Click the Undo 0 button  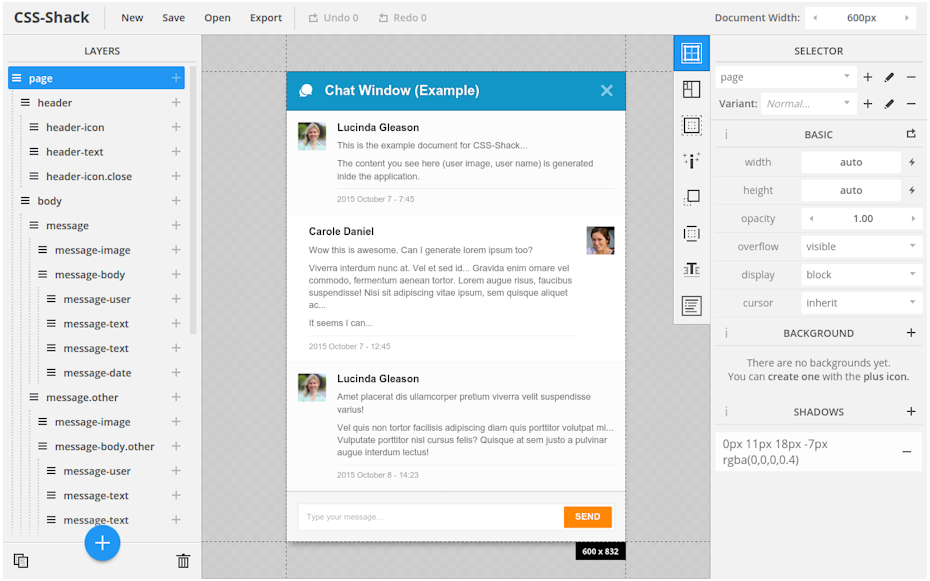click(333, 18)
